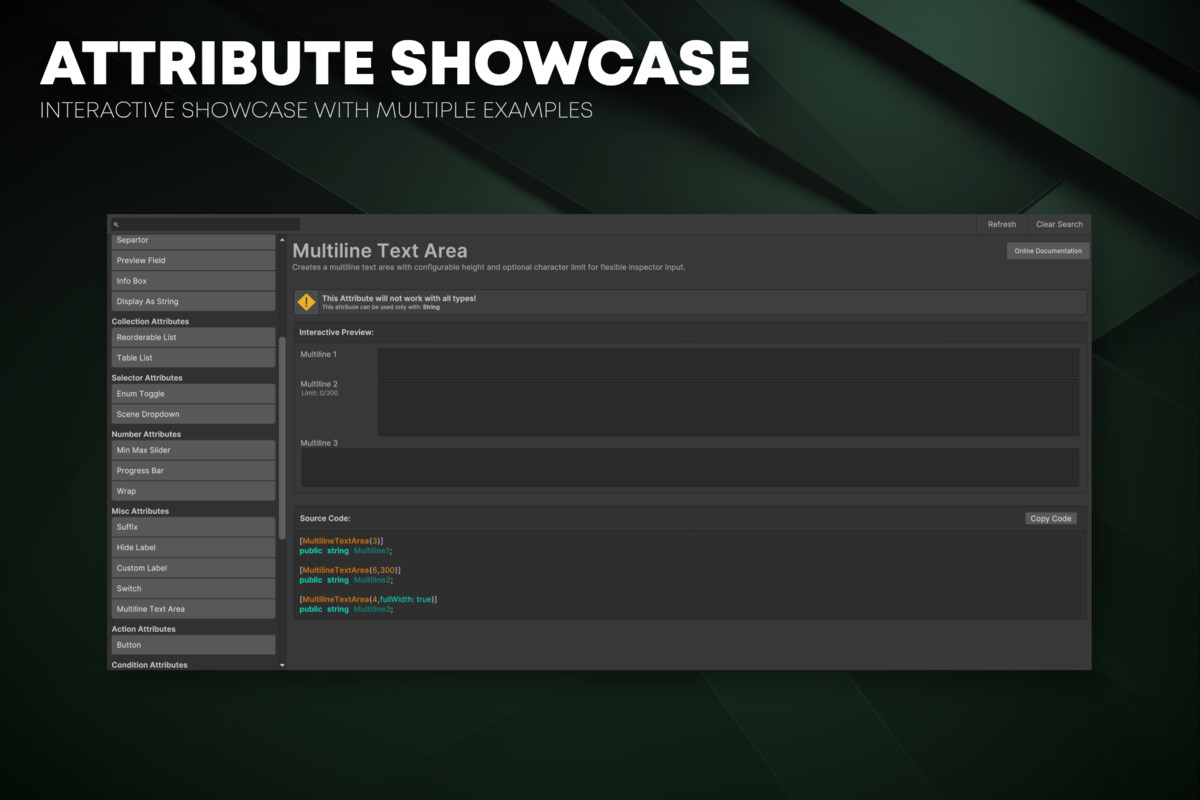Open the Online Documentation

coord(1048,251)
